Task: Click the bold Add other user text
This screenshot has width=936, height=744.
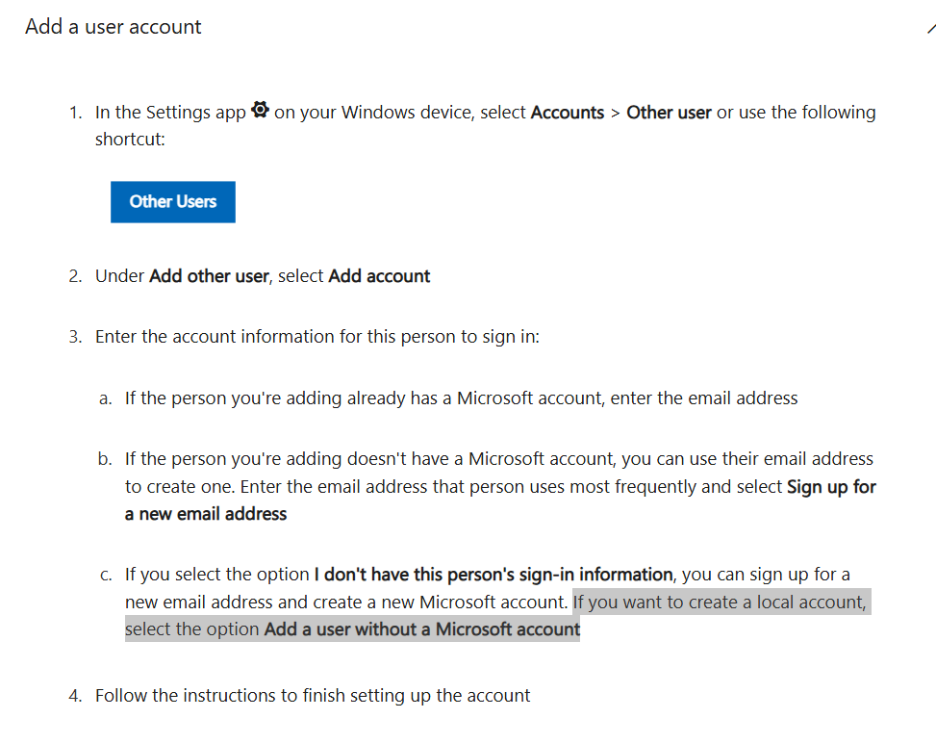Action: tap(209, 276)
